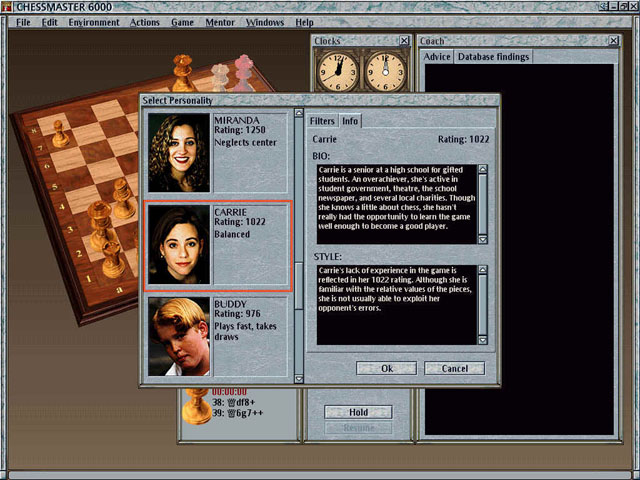Click the gold pawn on the a8 square
Image resolution: width=640 pixels, height=480 pixels.
pyautogui.click(x=60, y=133)
